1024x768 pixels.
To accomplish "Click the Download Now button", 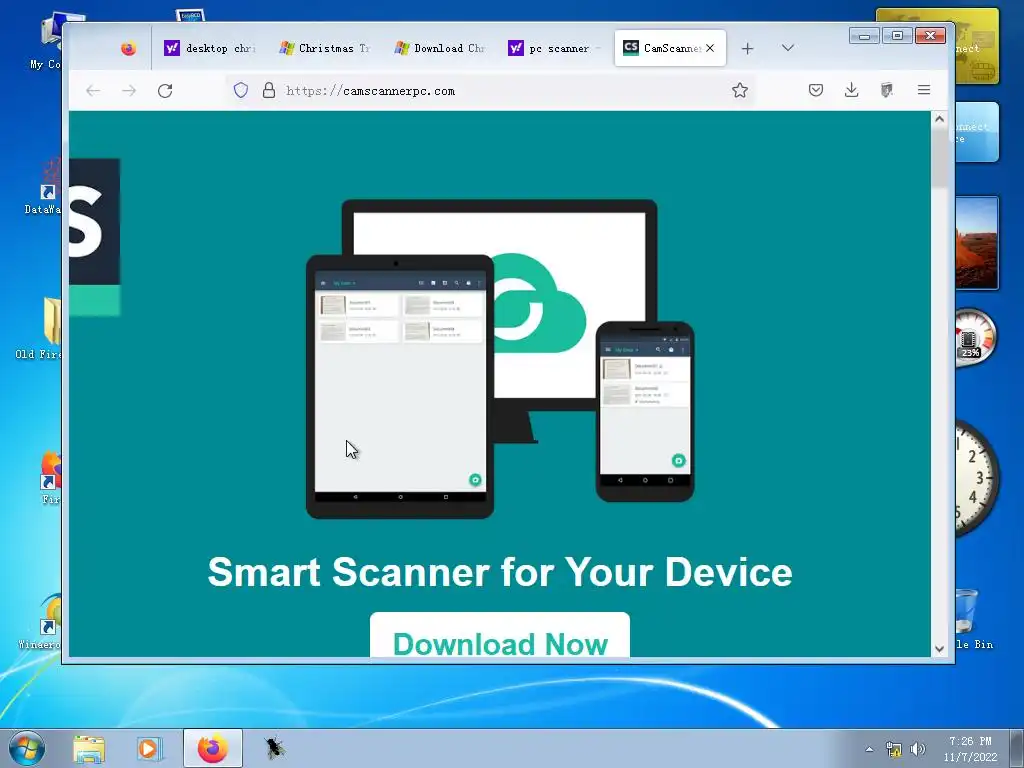I will (500, 635).
